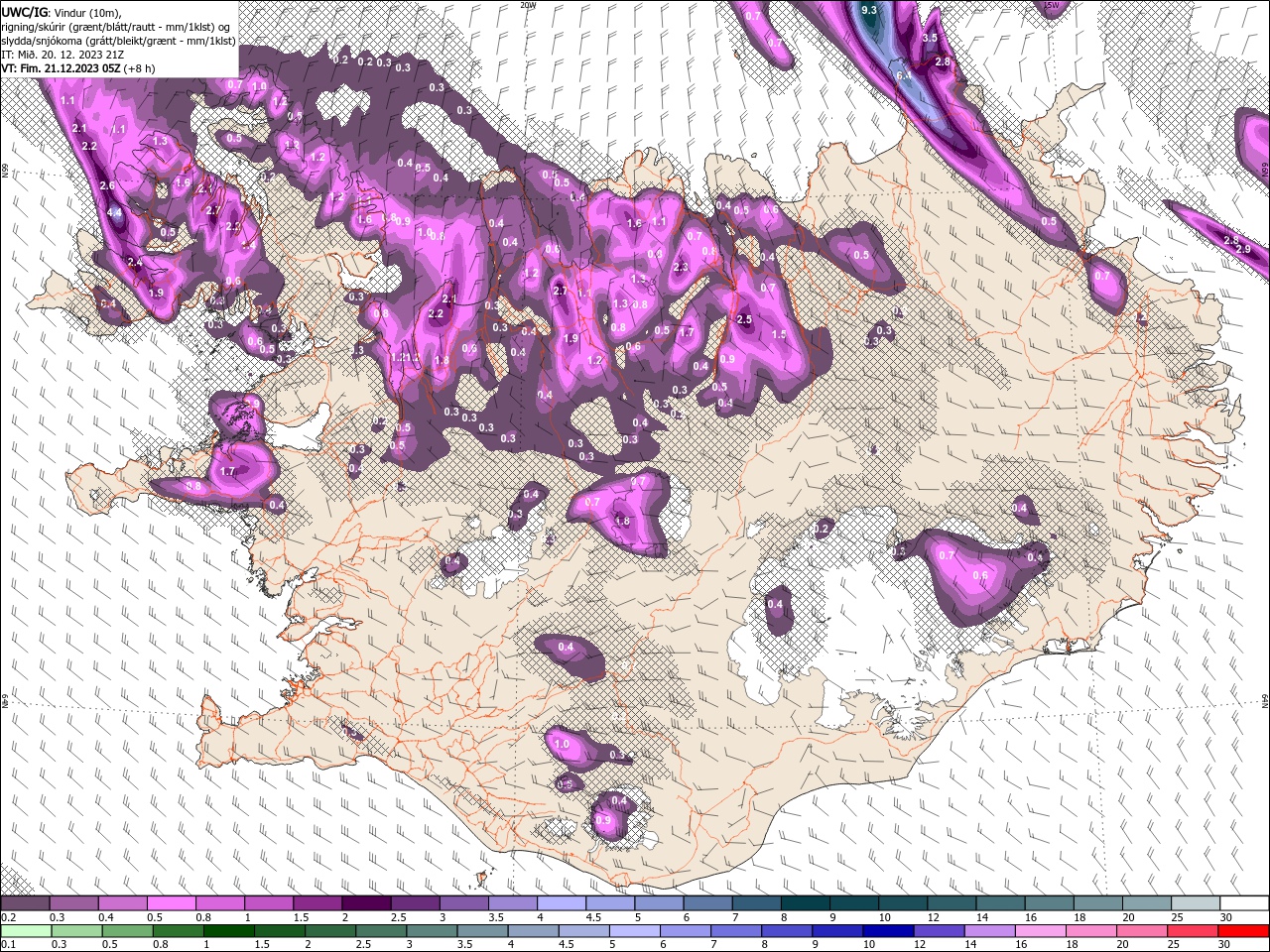
Task: Click the '3.5' precipitation value on the map
Action: coord(930,38)
